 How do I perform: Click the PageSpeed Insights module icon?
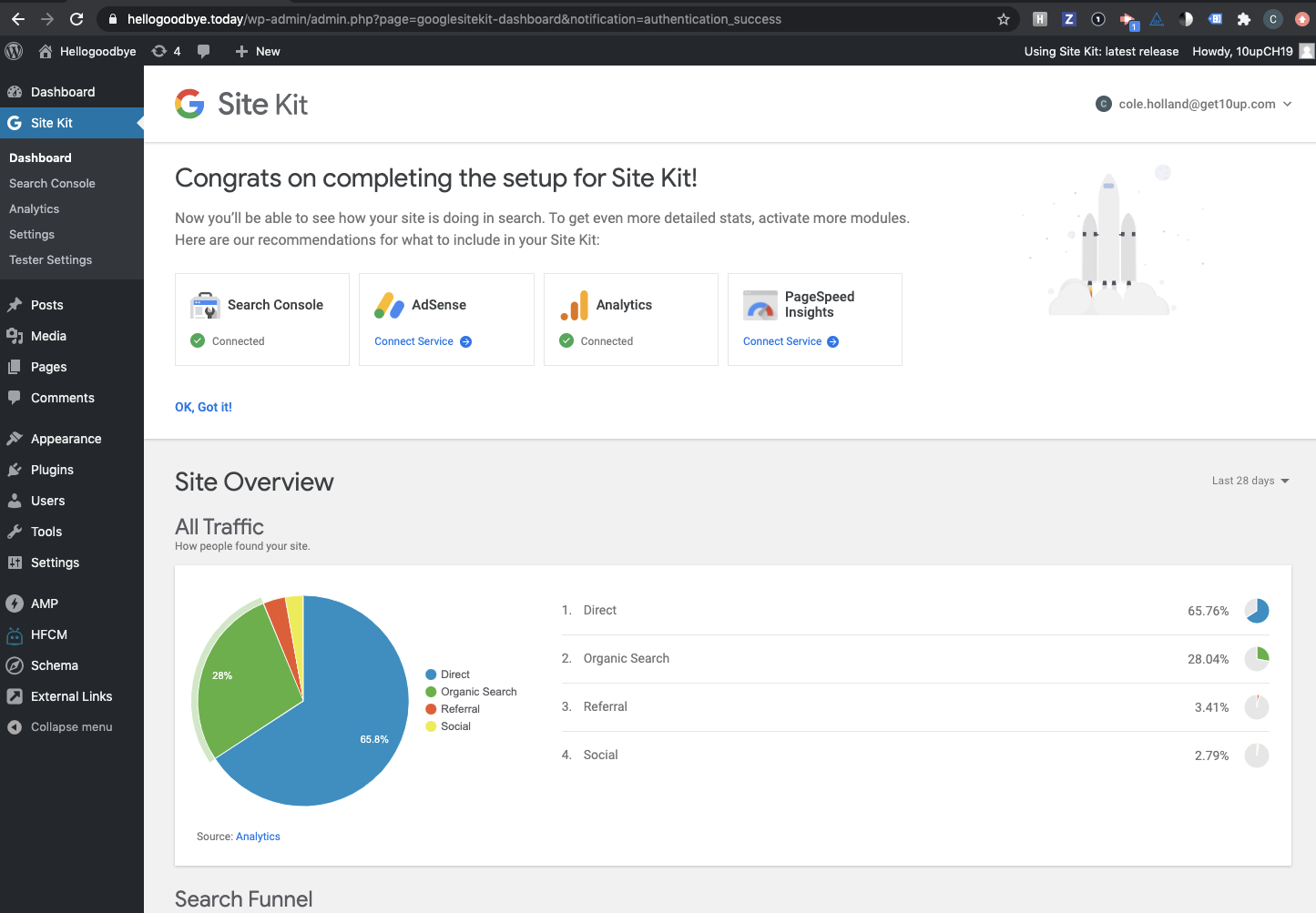pyautogui.click(x=760, y=305)
